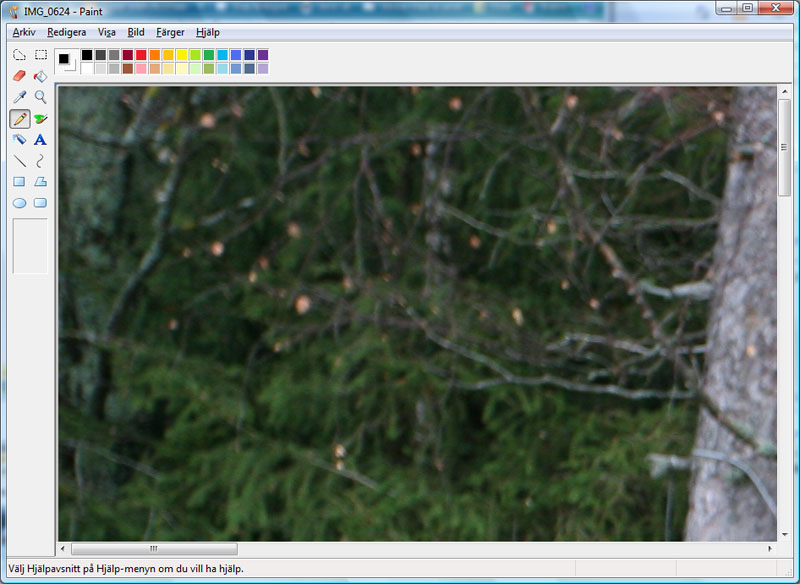
Task: Open the Hjälp menu
Action: pyautogui.click(x=208, y=32)
